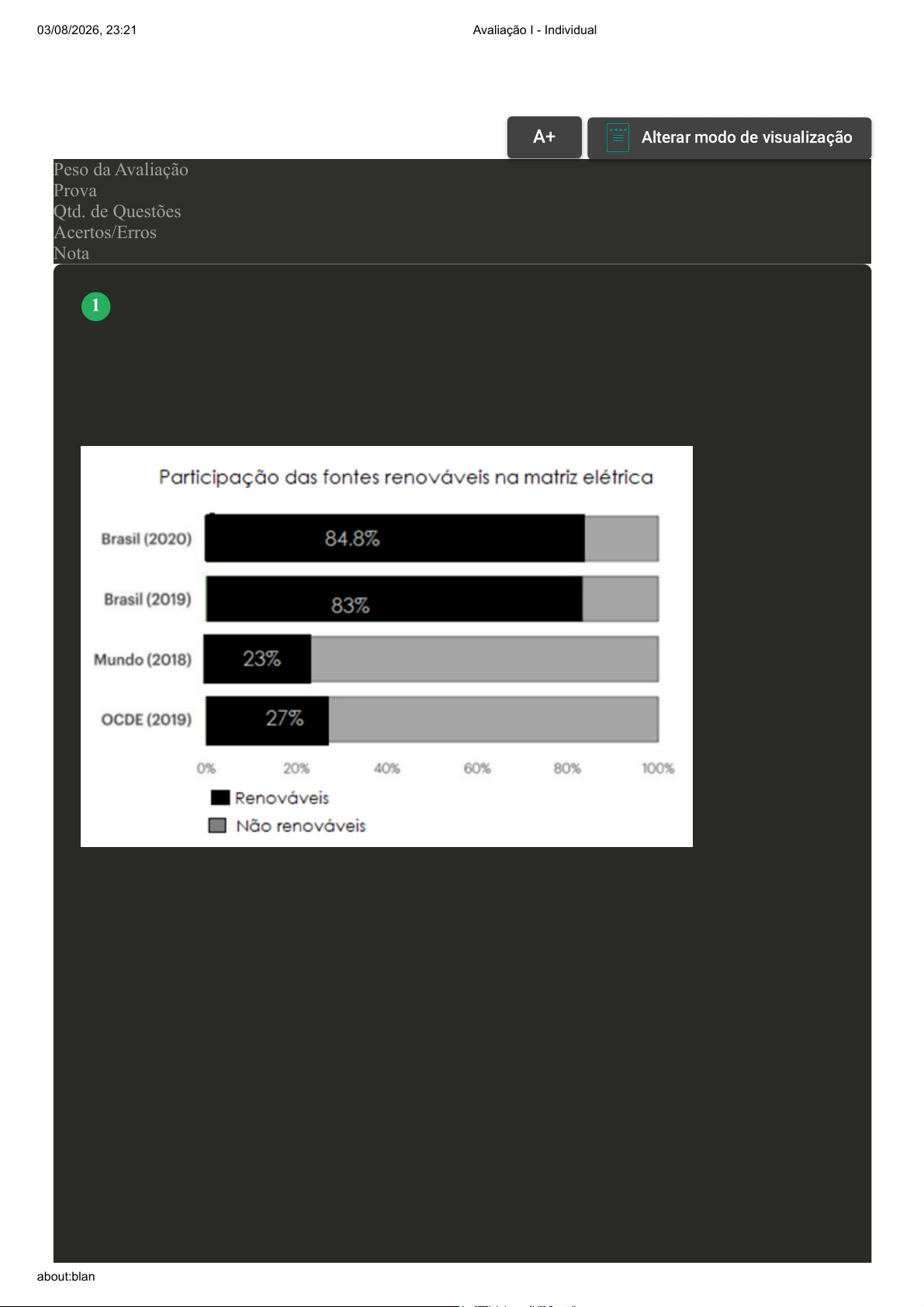Click the Brasil (2020) row label

click(147, 539)
